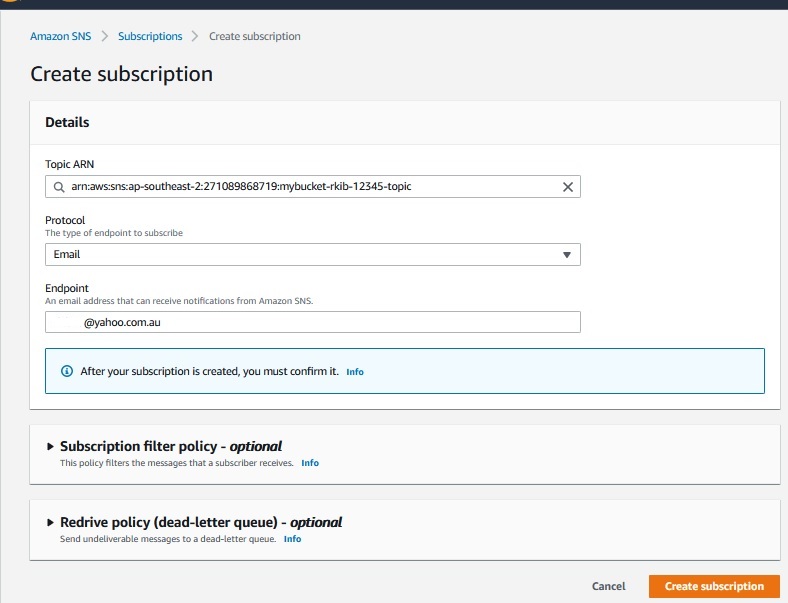
Task: Navigate to Subscriptions breadcrumb
Action: click(150, 37)
